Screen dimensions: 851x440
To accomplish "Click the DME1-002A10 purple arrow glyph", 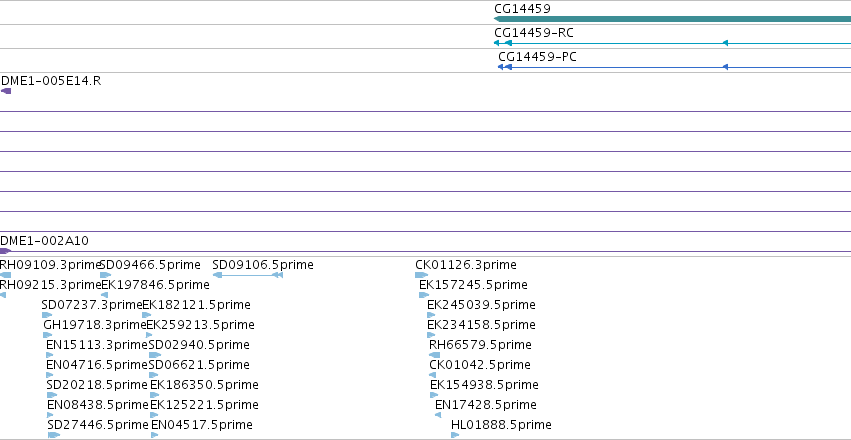I will point(5,251).
